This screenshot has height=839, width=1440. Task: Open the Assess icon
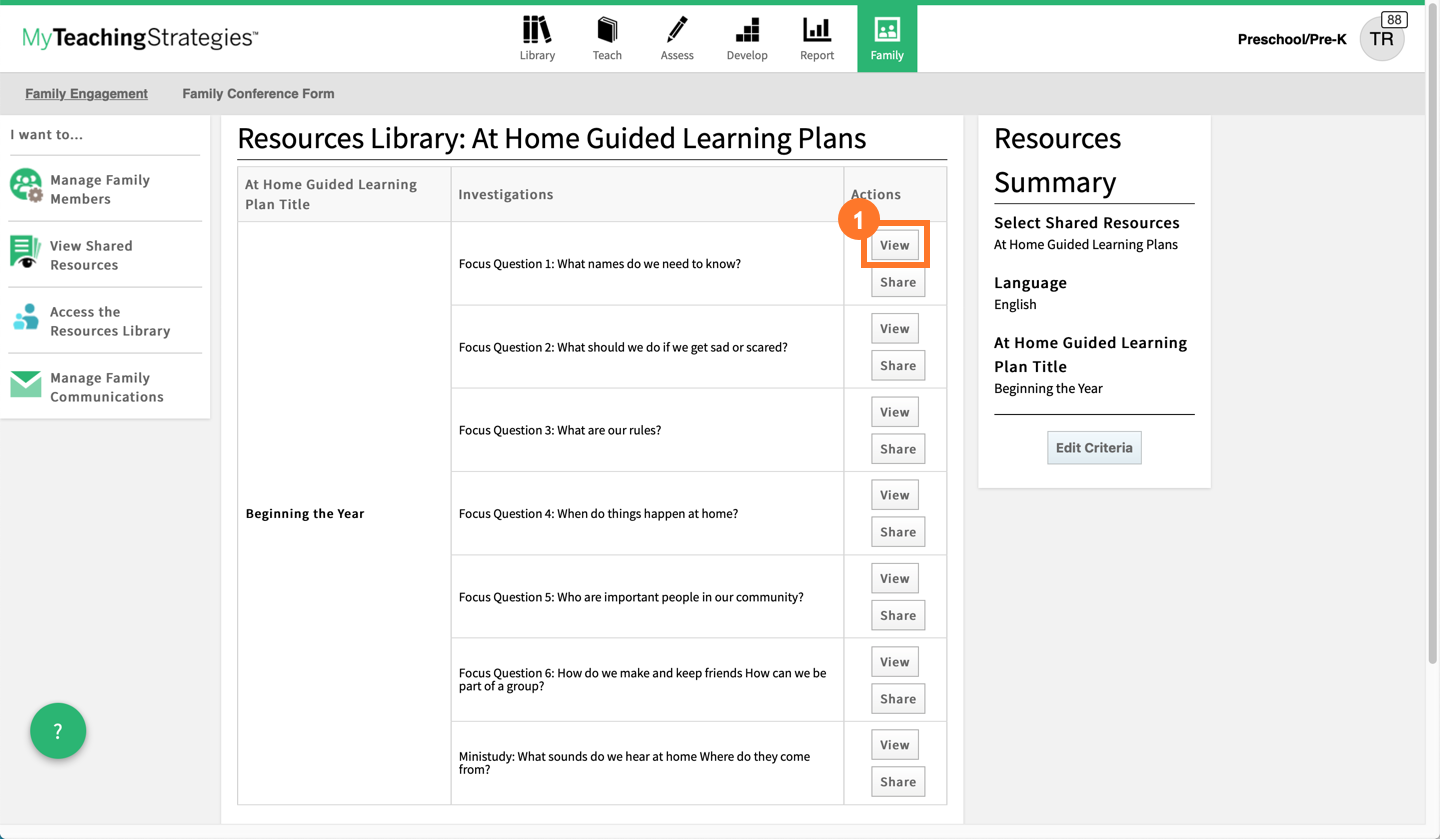[677, 38]
